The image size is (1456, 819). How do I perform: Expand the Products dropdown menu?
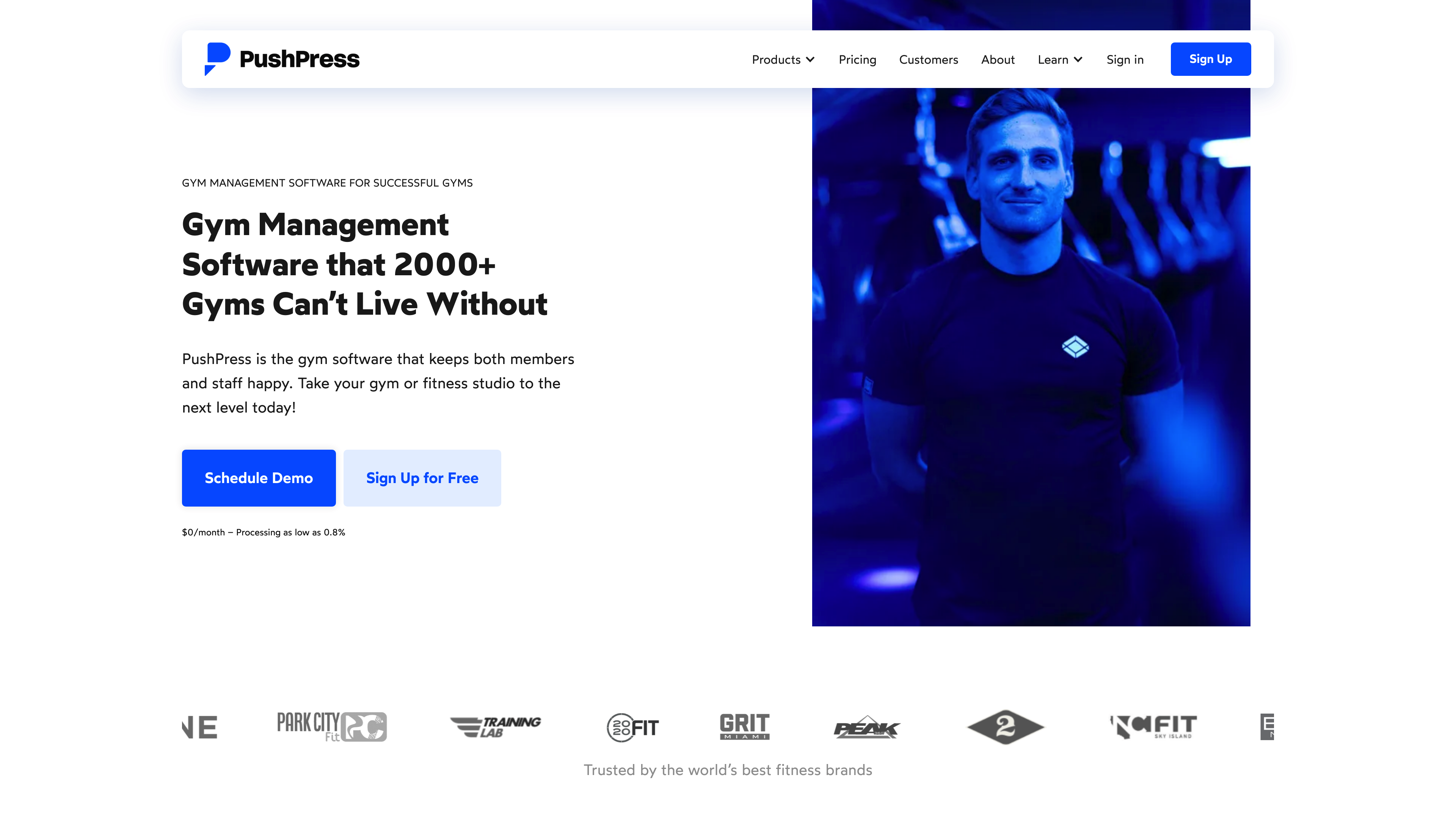(783, 60)
